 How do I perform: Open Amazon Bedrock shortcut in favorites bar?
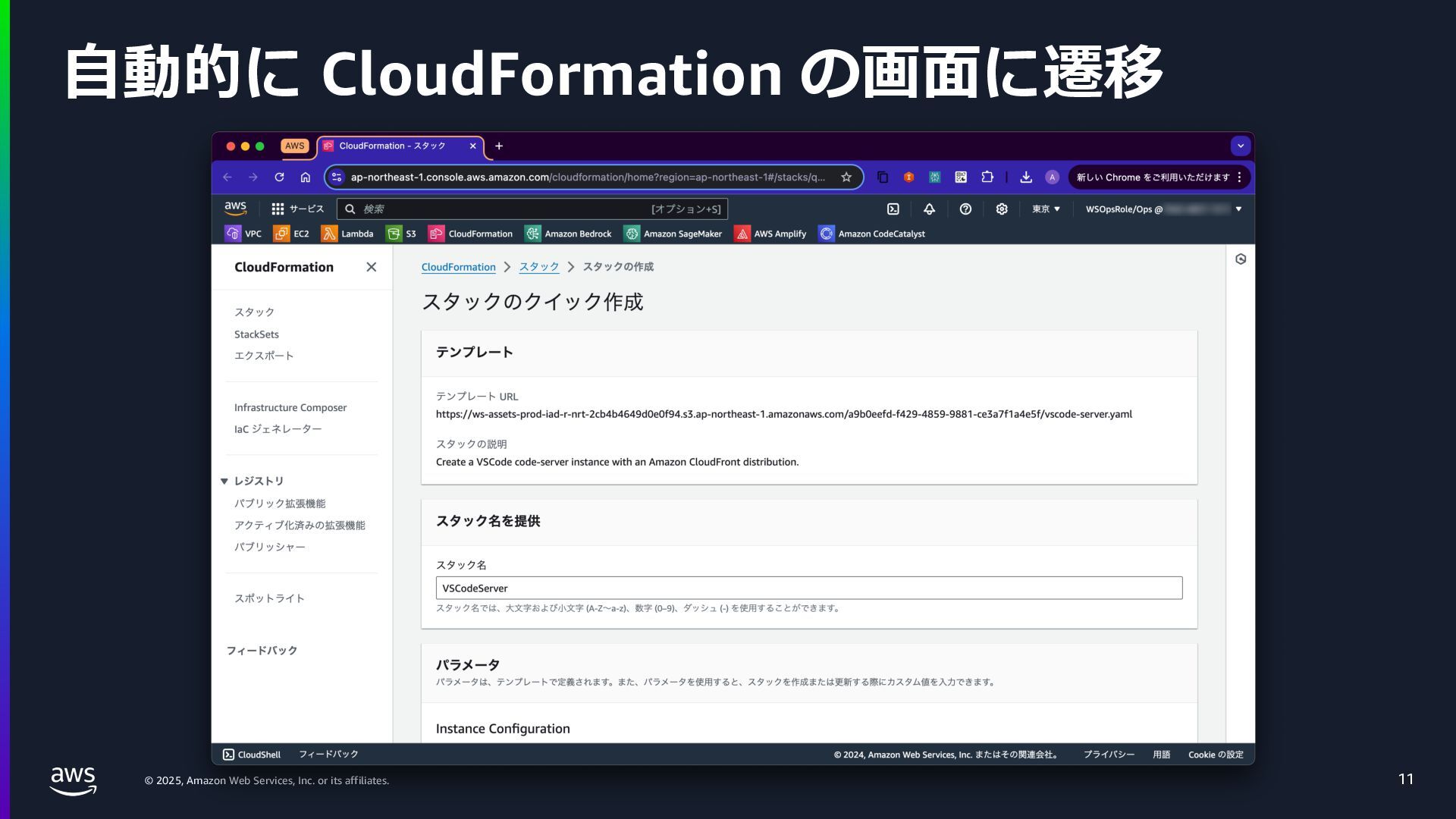(568, 234)
